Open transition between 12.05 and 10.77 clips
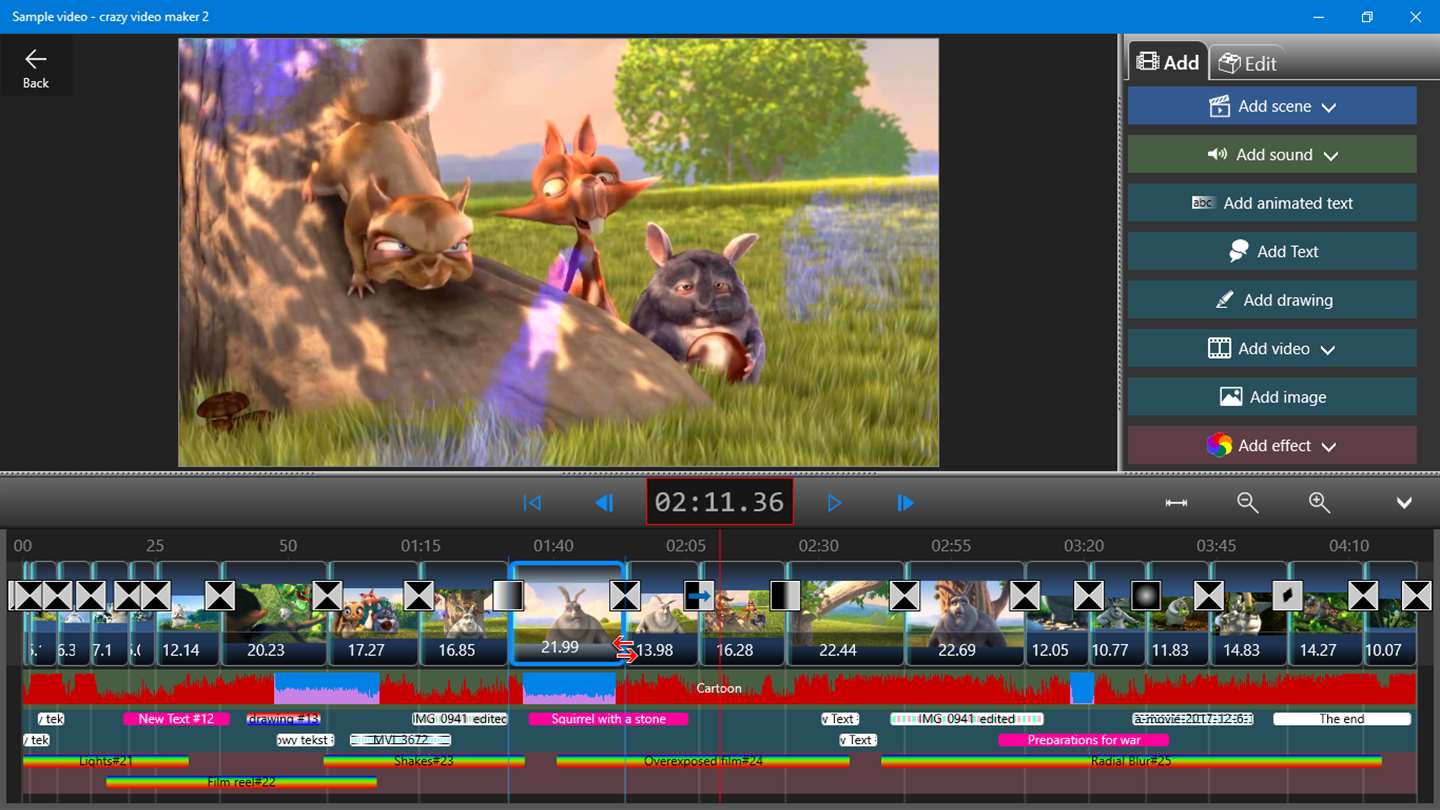This screenshot has width=1440, height=810. tap(1089, 596)
